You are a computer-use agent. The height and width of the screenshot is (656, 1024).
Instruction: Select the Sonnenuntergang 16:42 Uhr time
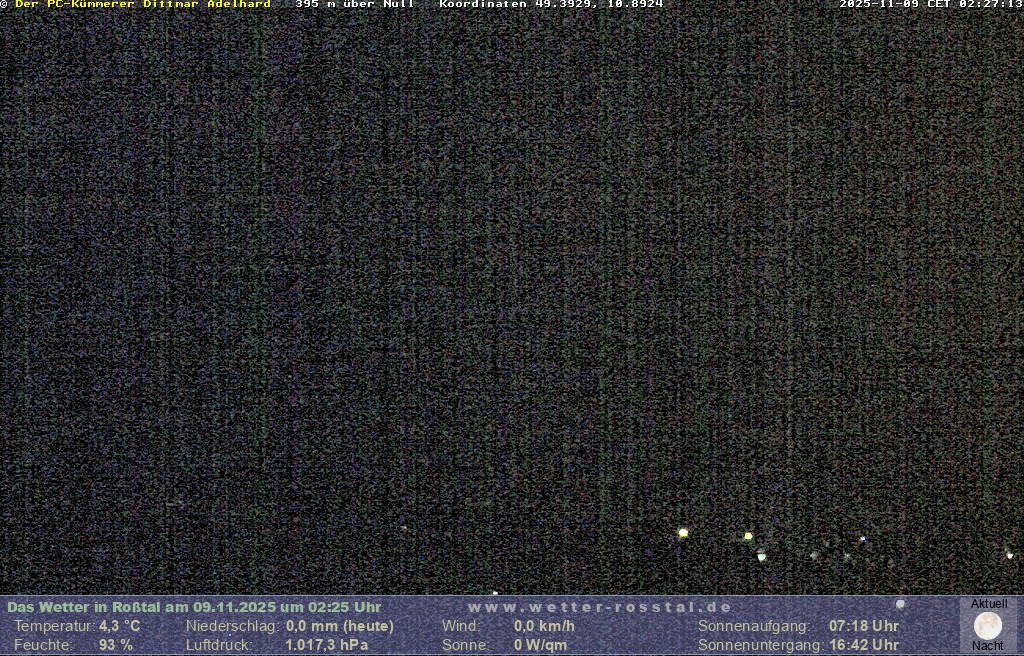(x=863, y=645)
